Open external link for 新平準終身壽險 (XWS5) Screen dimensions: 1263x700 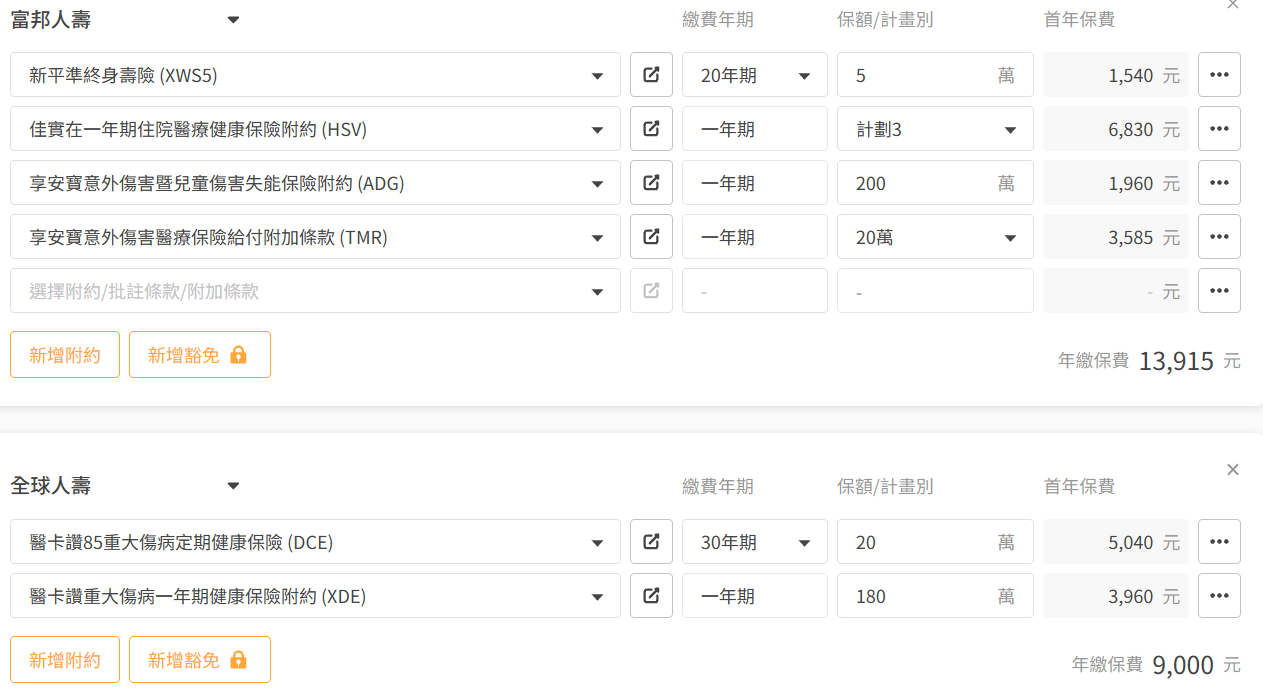click(651, 75)
